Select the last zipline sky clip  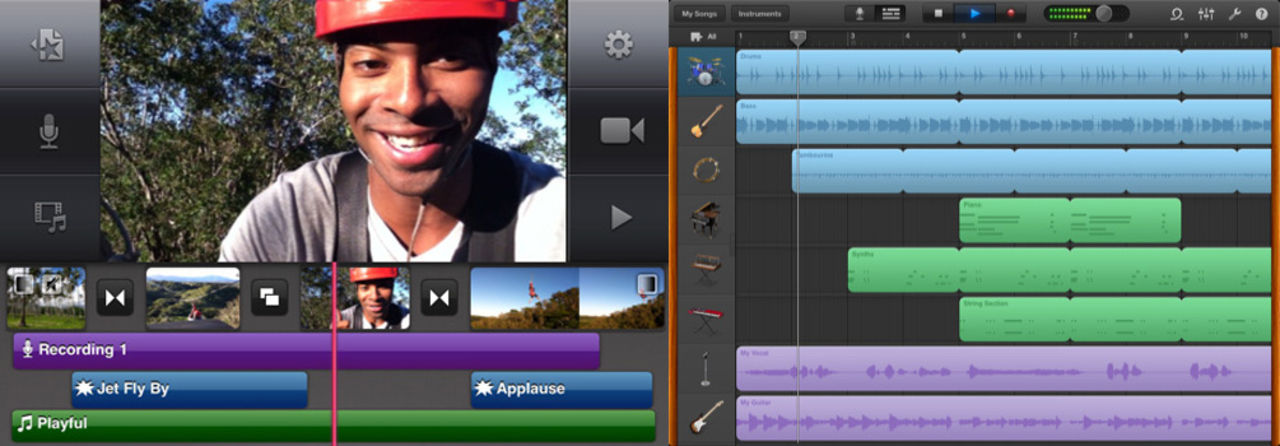point(567,298)
